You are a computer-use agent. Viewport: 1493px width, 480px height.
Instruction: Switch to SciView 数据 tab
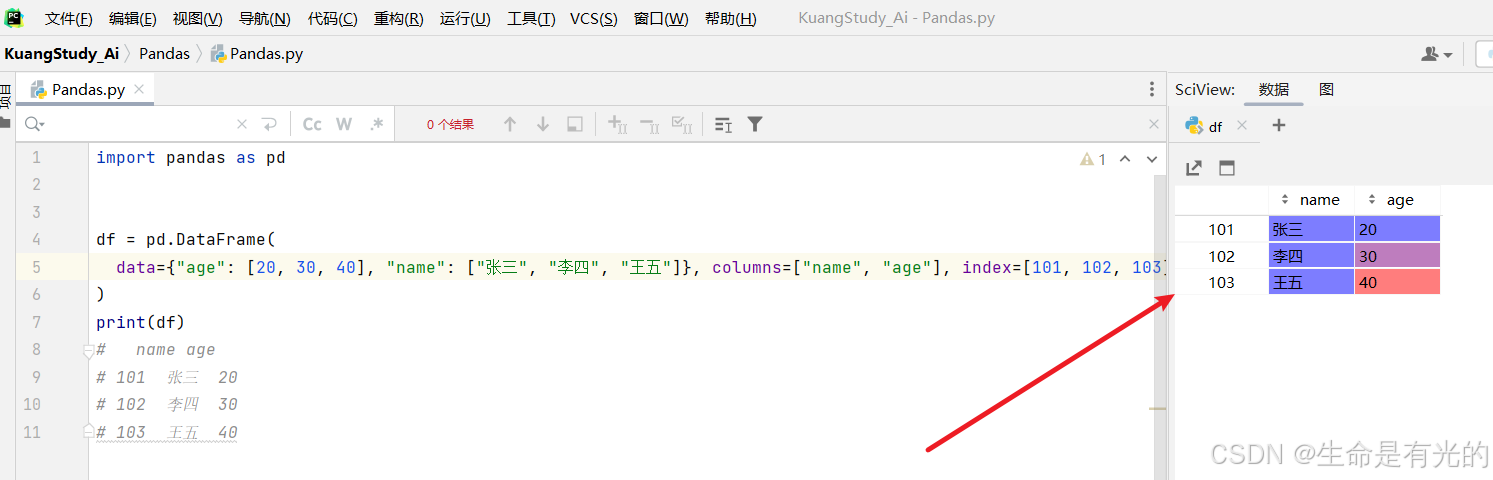1274,89
